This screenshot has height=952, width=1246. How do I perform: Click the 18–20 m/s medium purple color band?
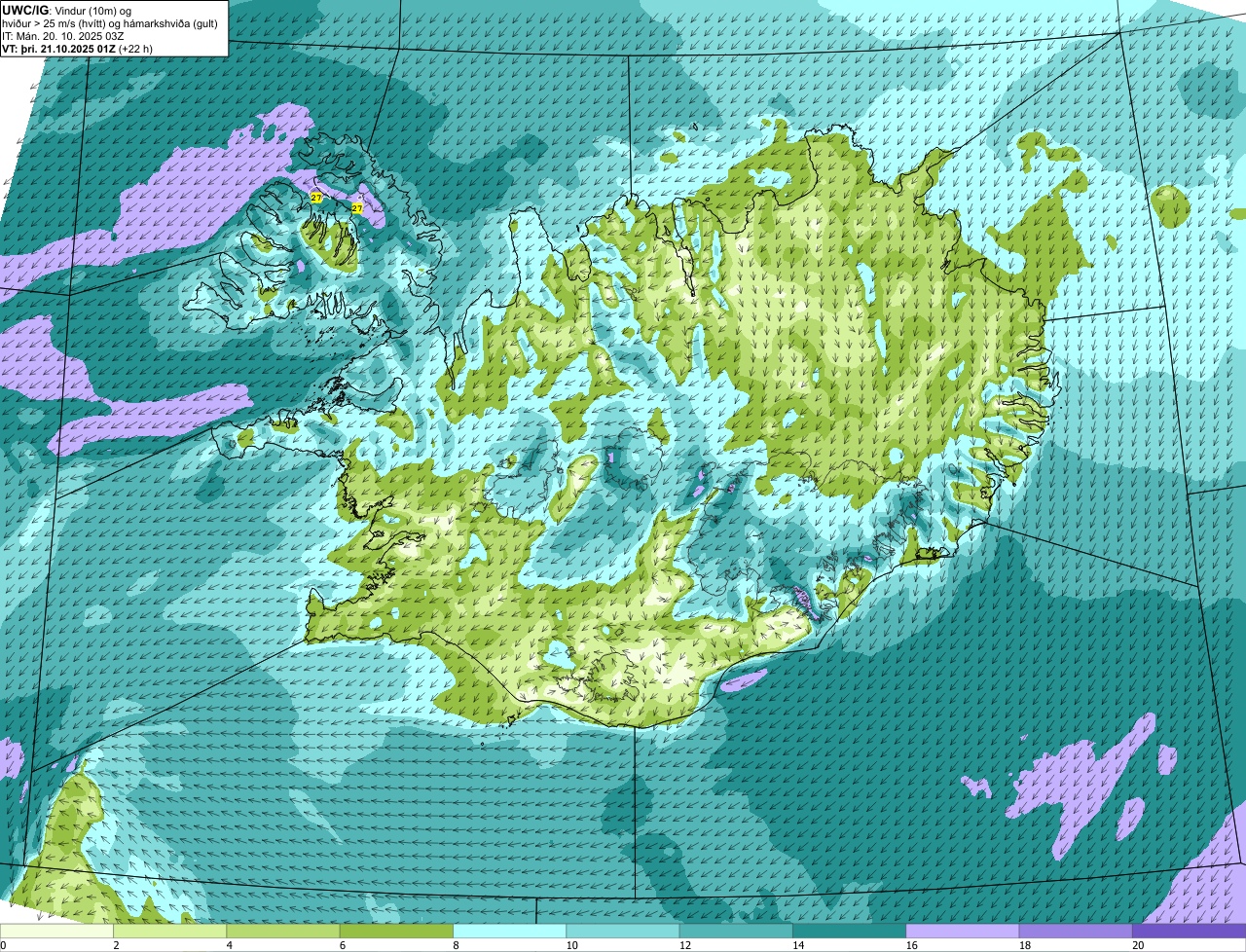point(1076,932)
